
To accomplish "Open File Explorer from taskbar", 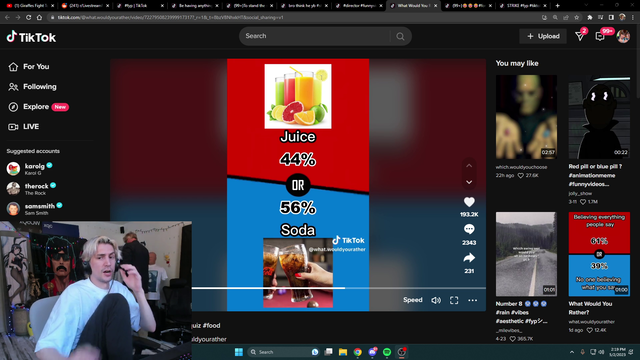I will coord(343,352).
